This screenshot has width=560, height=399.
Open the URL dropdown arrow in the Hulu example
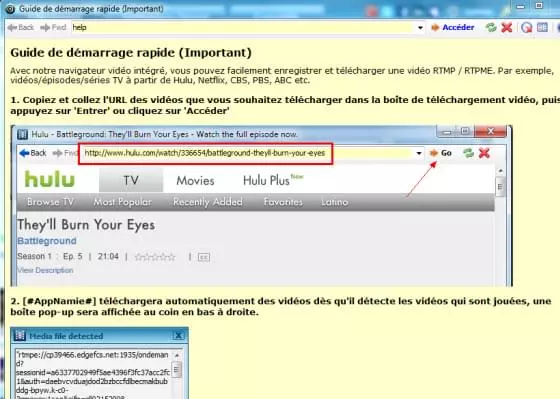point(419,154)
